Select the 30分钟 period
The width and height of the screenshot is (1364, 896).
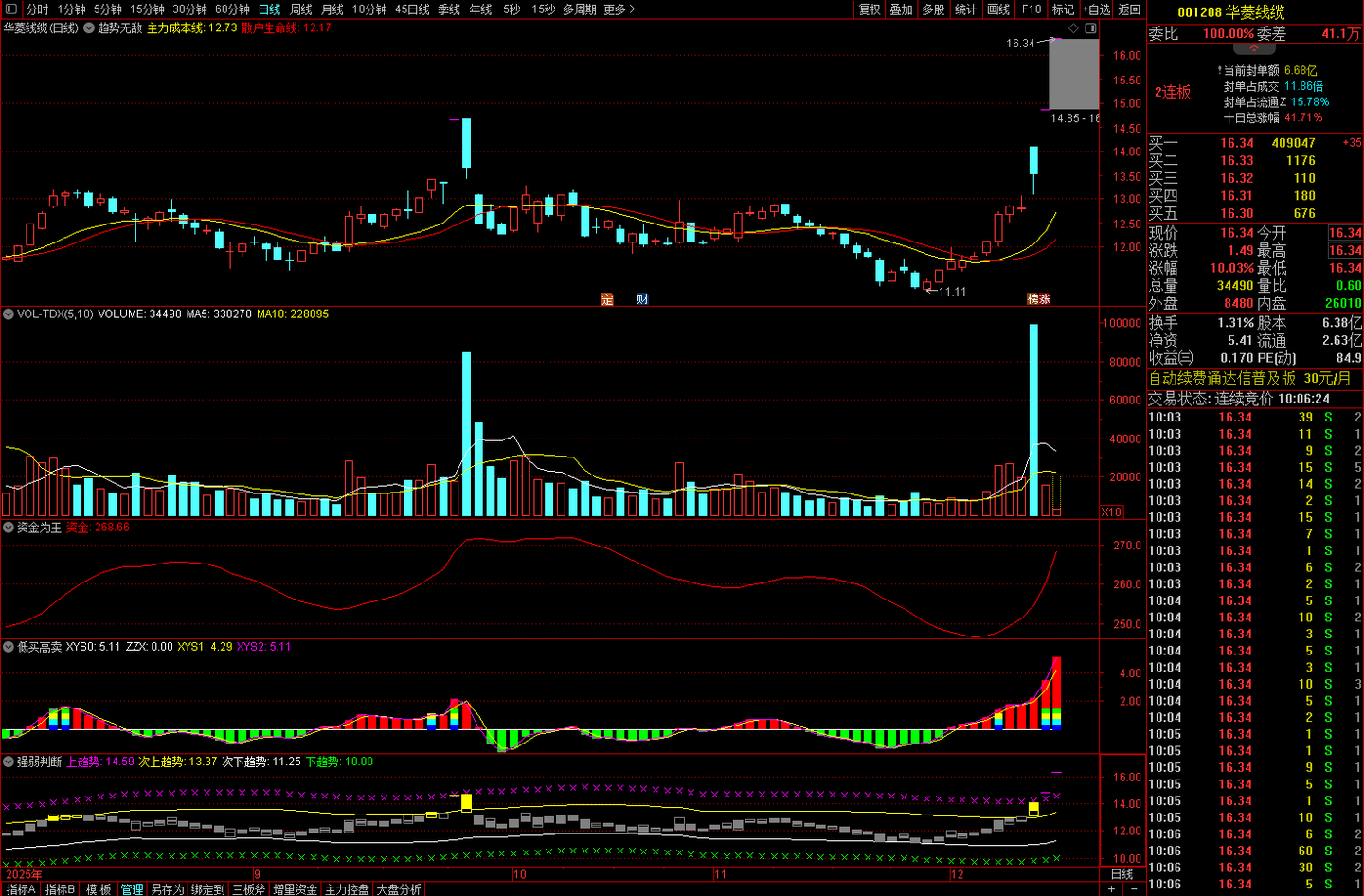coord(189,9)
